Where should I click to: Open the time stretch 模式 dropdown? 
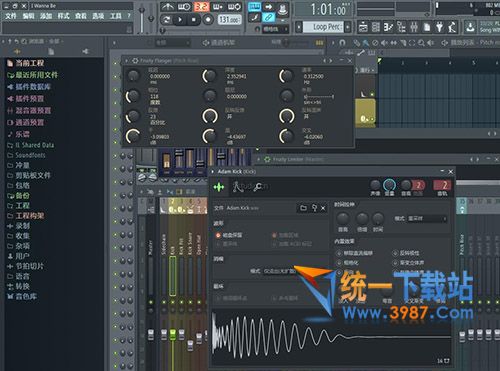[427, 219]
